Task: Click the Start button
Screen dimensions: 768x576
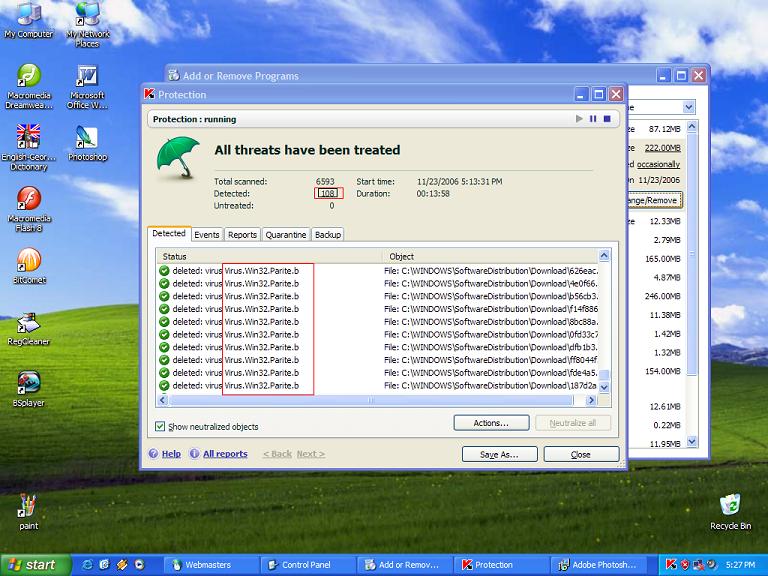Action: (x=36, y=565)
